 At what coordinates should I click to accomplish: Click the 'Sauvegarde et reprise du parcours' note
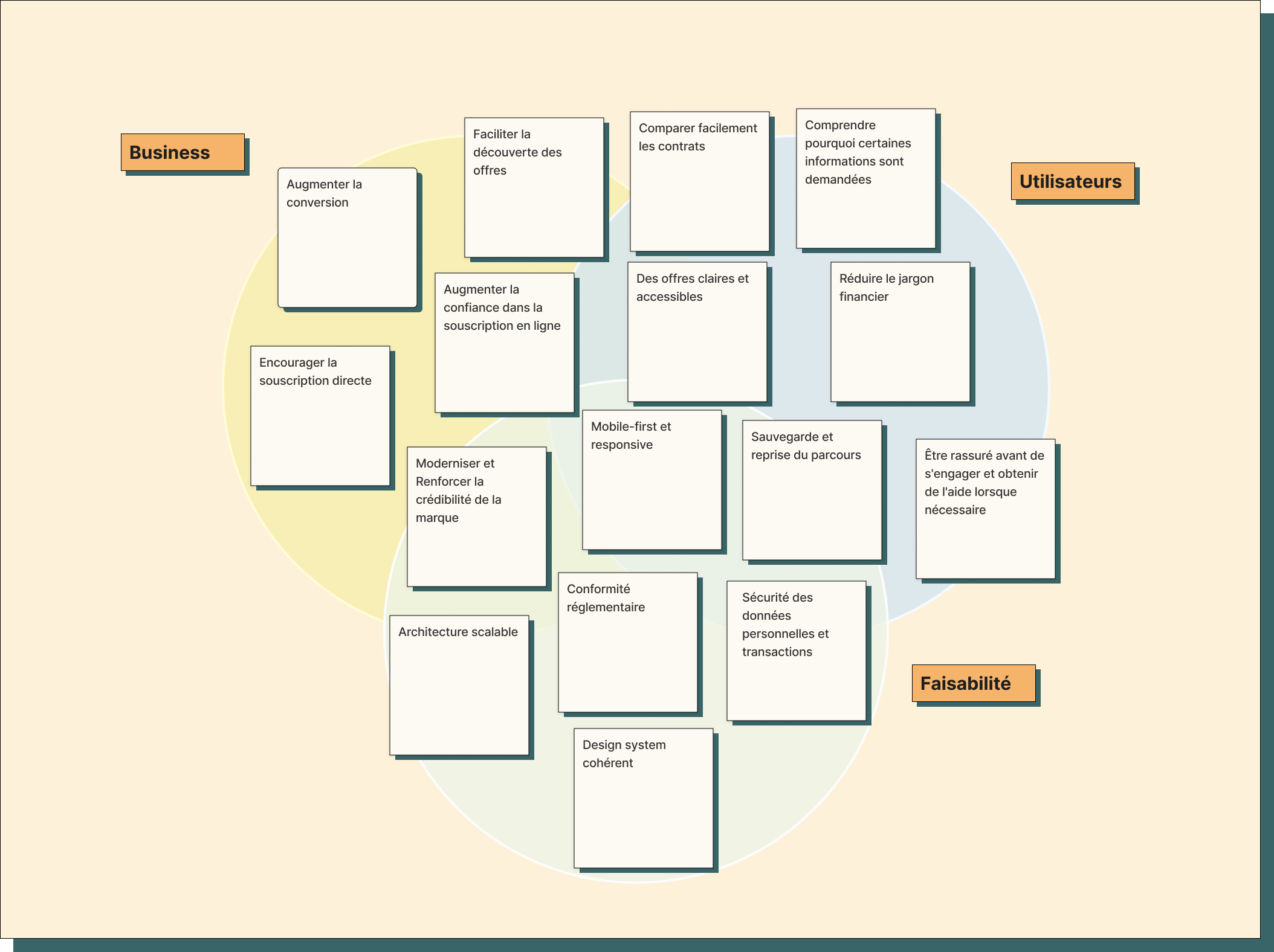(812, 490)
